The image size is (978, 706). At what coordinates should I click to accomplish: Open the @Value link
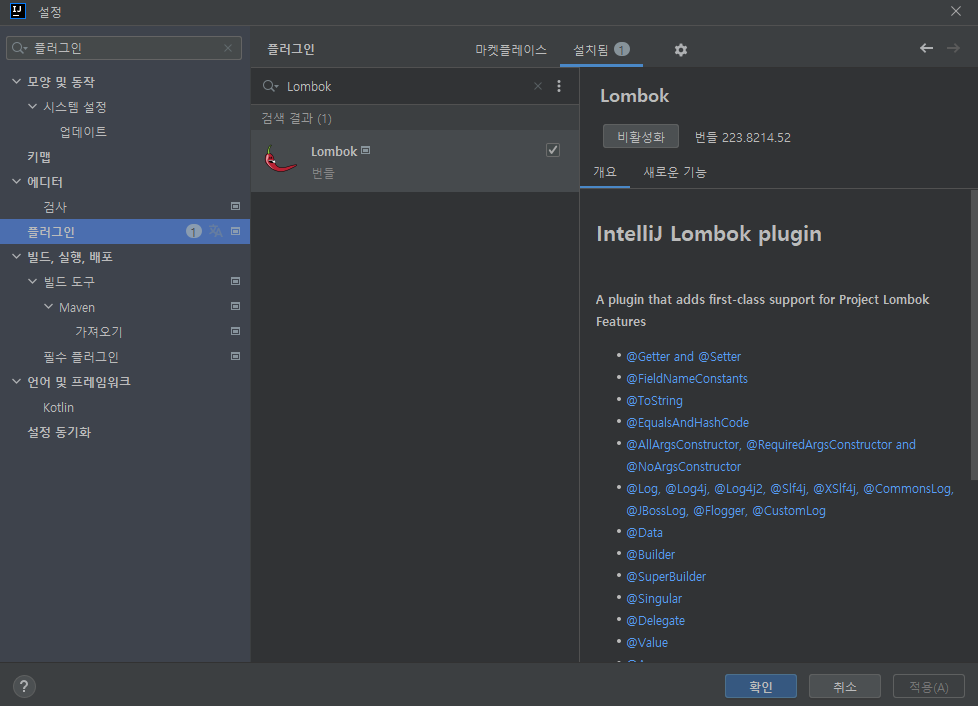point(647,642)
